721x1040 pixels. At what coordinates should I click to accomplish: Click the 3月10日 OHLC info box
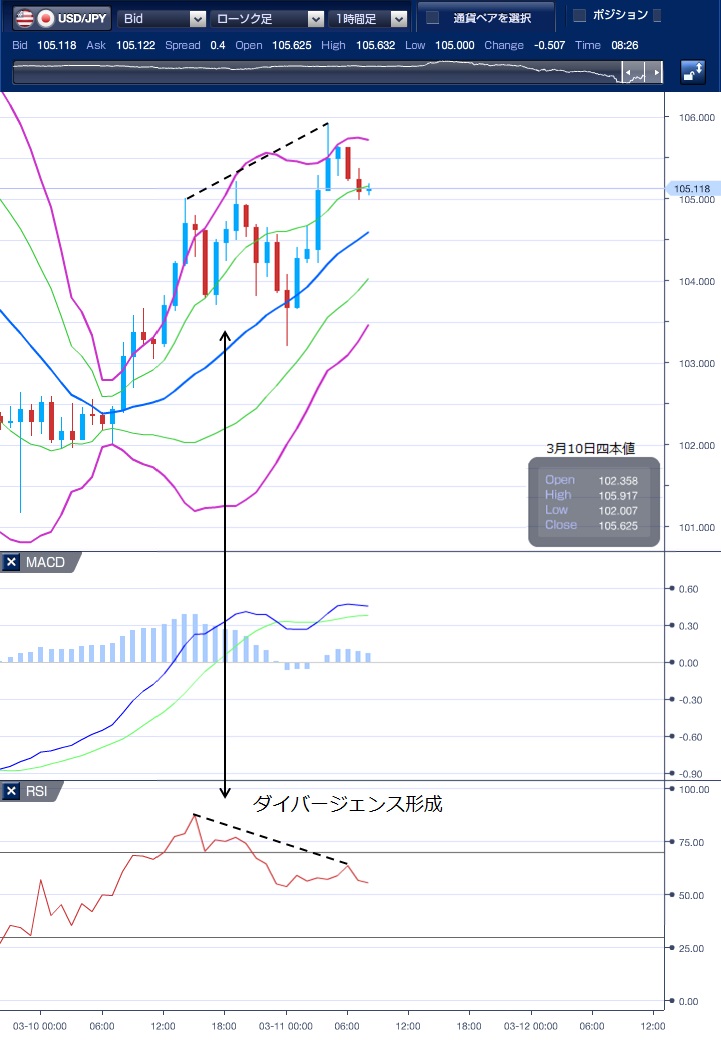[x=594, y=503]
